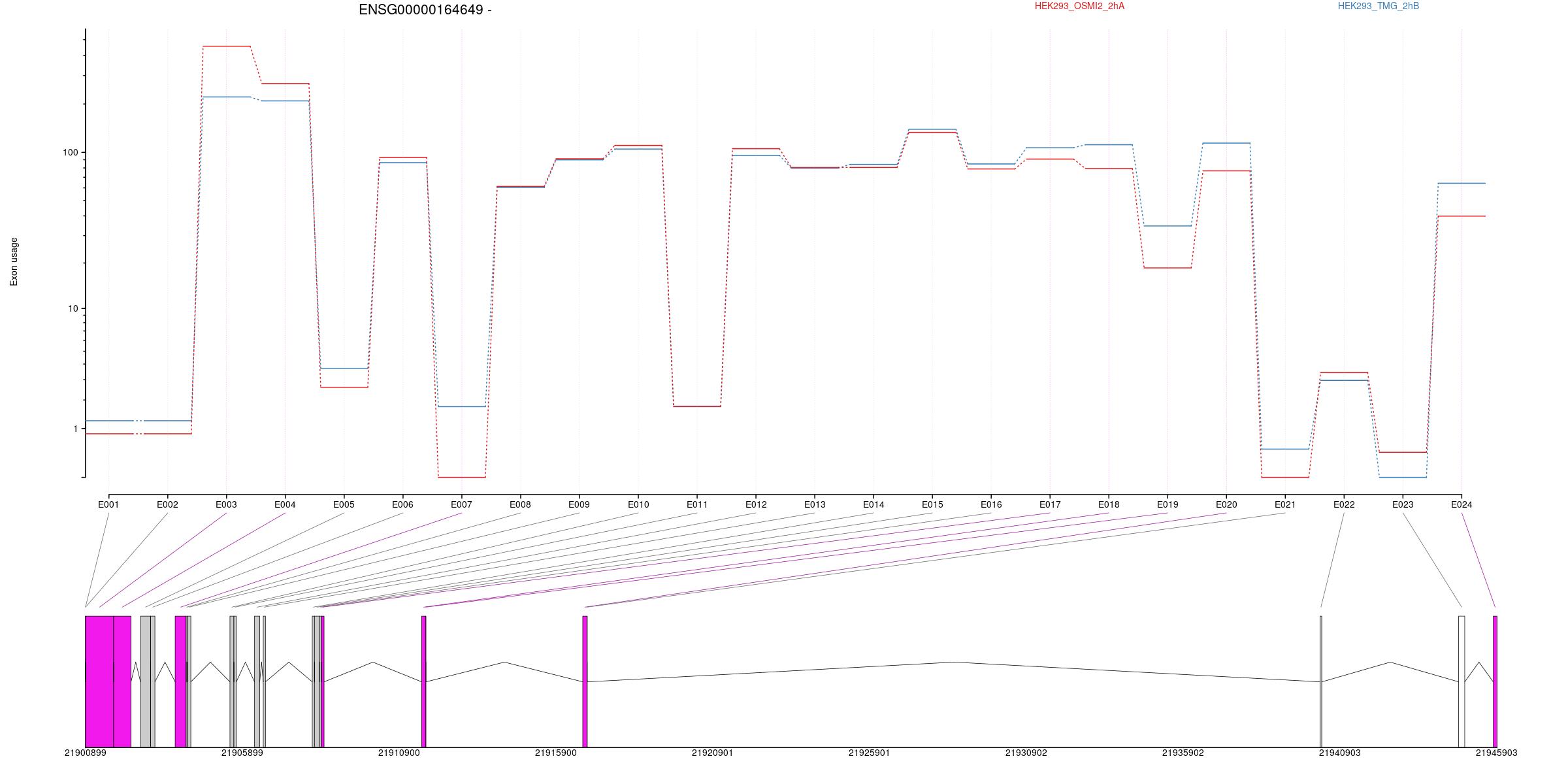Click the magenta exon box above 21945903
1568x784 pixels.
click(1495, 681)
